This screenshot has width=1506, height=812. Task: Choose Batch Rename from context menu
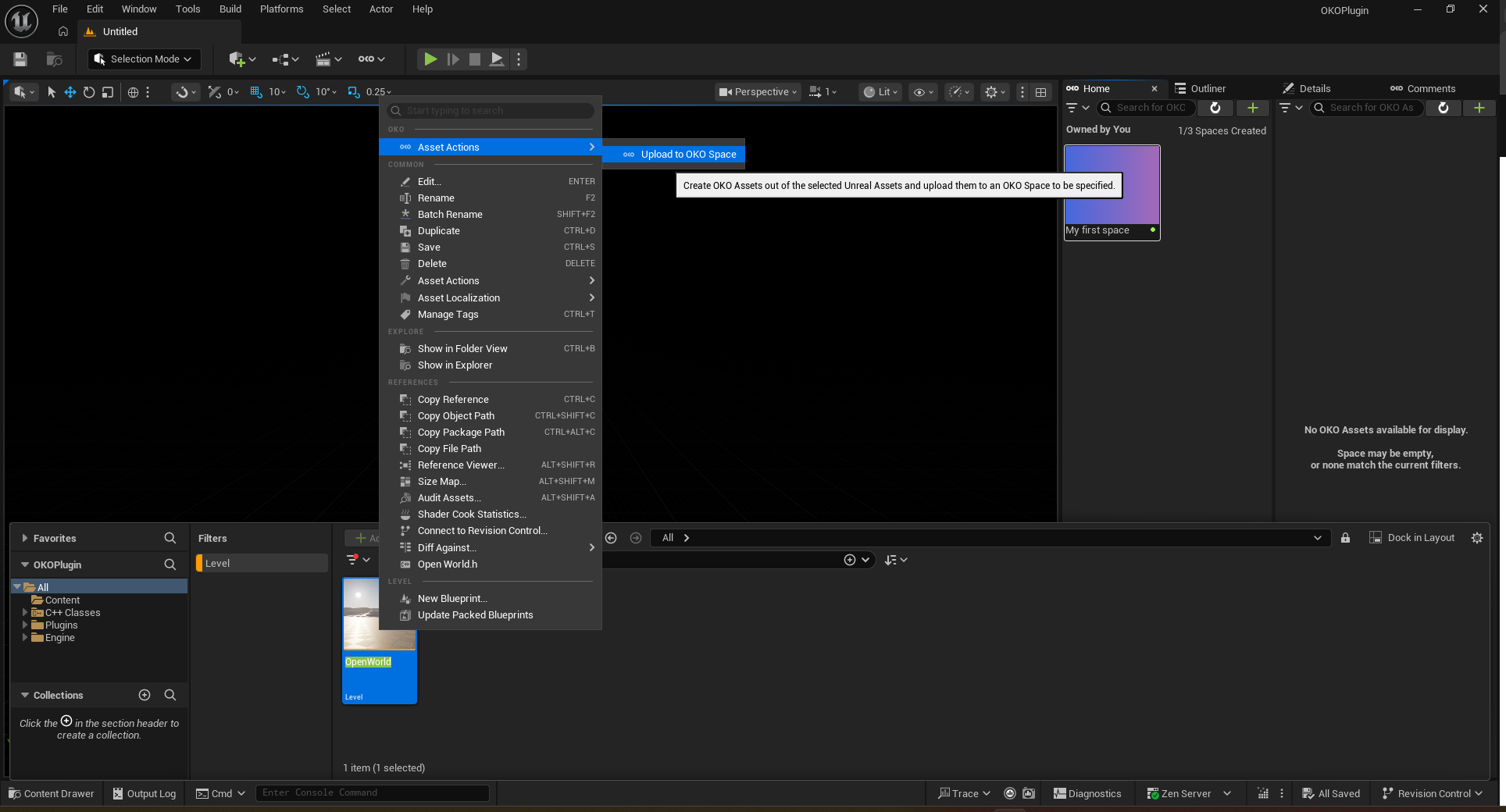(490, 215)
